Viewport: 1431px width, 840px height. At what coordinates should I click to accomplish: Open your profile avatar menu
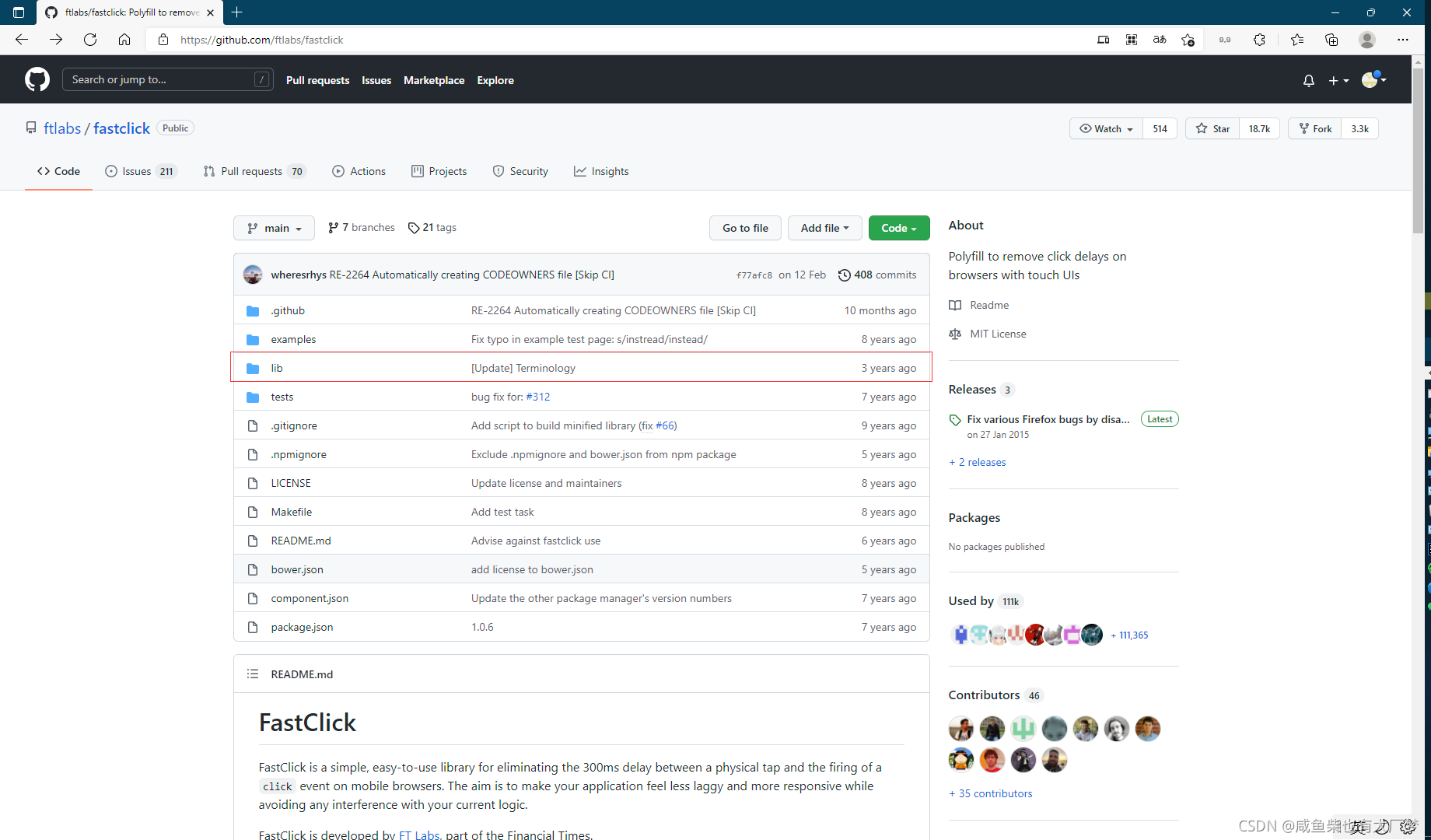(1371, 80)
